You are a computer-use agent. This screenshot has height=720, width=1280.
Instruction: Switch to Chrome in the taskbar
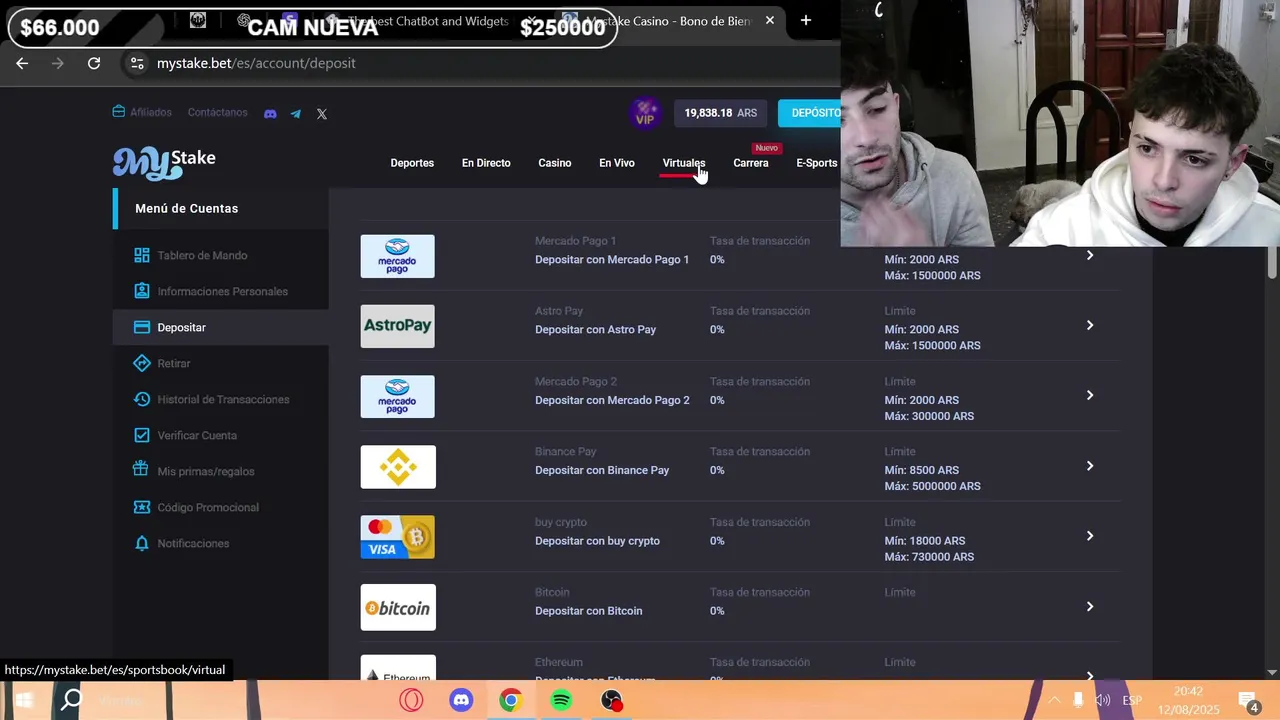511,700
